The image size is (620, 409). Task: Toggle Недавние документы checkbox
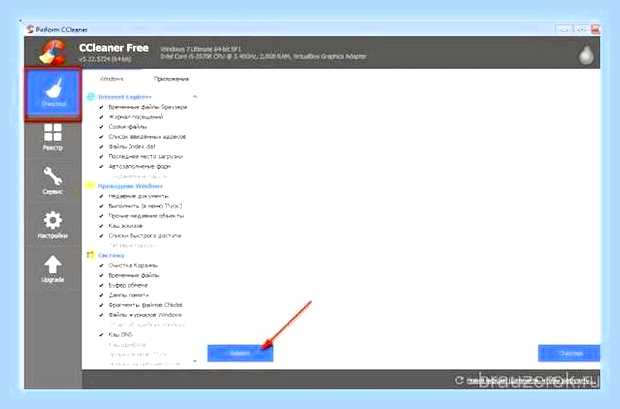[101, 196]
